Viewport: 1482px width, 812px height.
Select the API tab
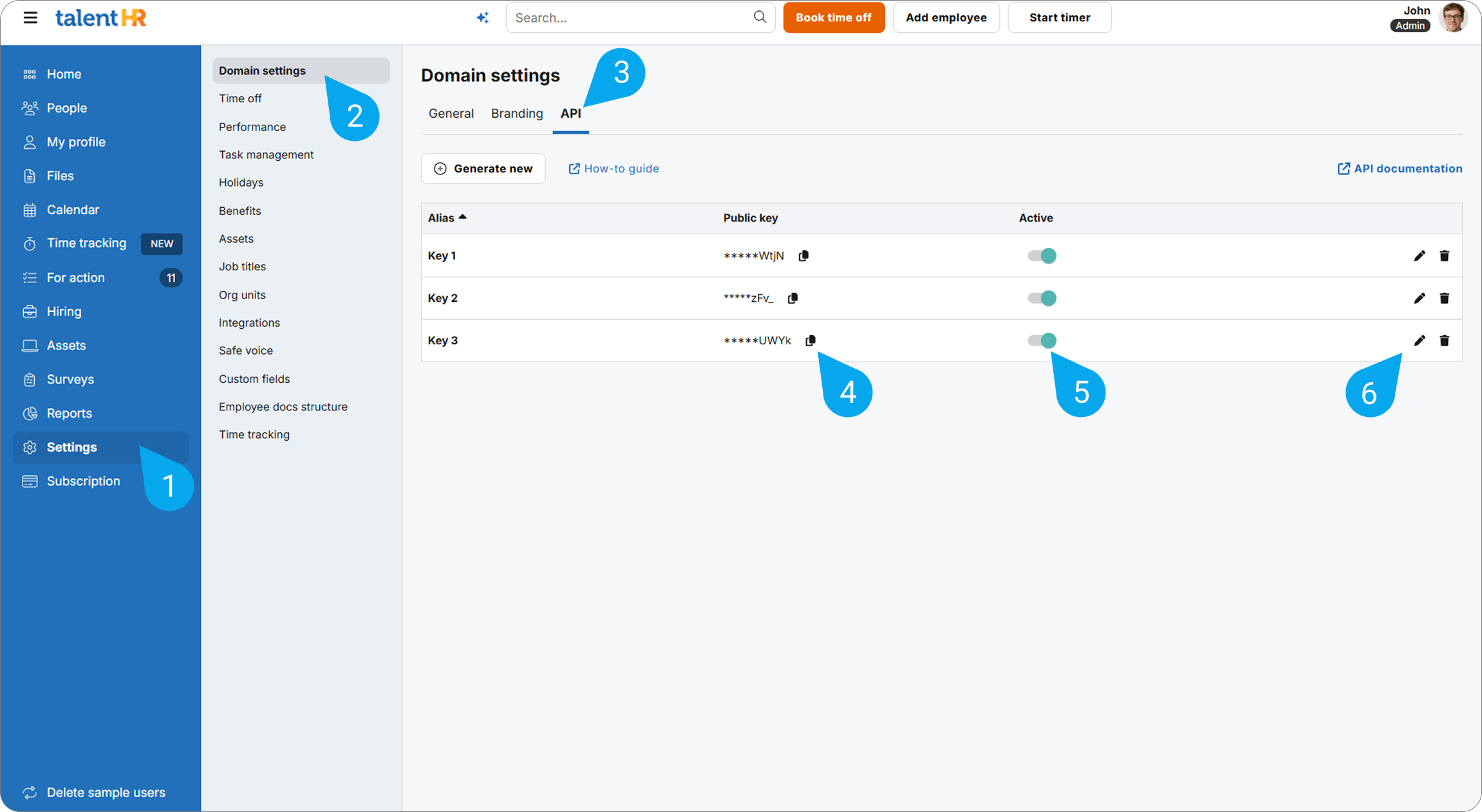pos(570,114)
